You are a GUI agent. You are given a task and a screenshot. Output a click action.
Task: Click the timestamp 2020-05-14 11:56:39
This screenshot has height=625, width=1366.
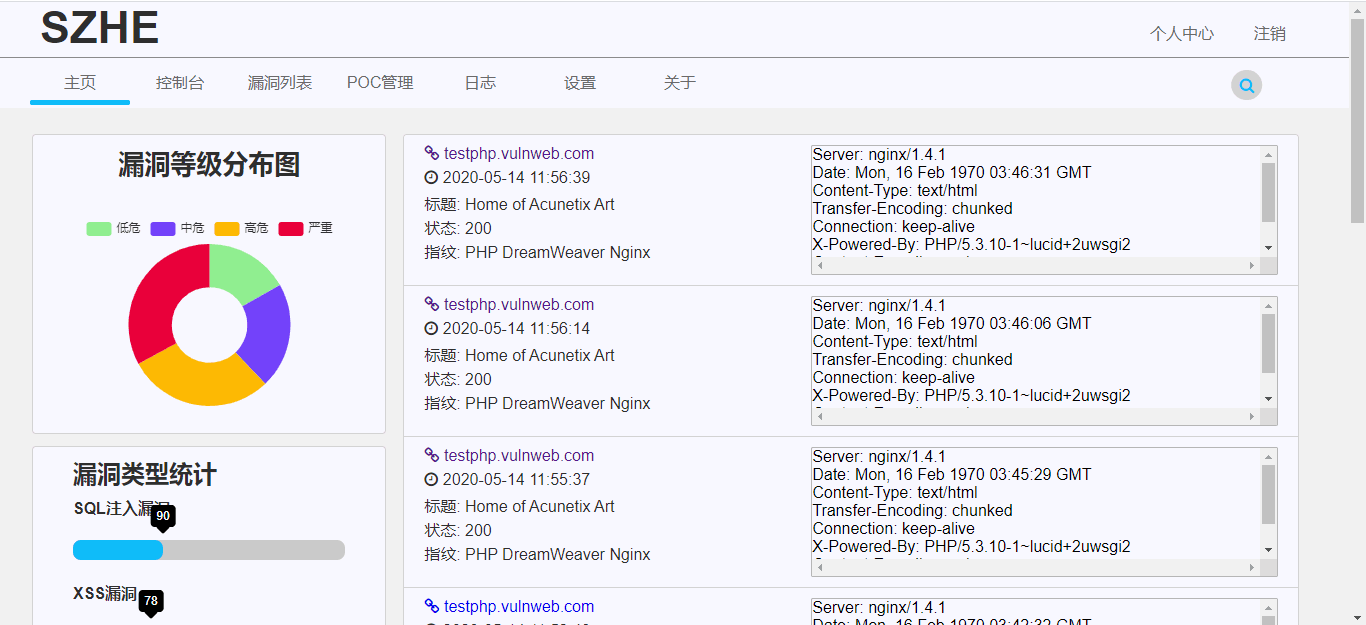pos(516,178)
